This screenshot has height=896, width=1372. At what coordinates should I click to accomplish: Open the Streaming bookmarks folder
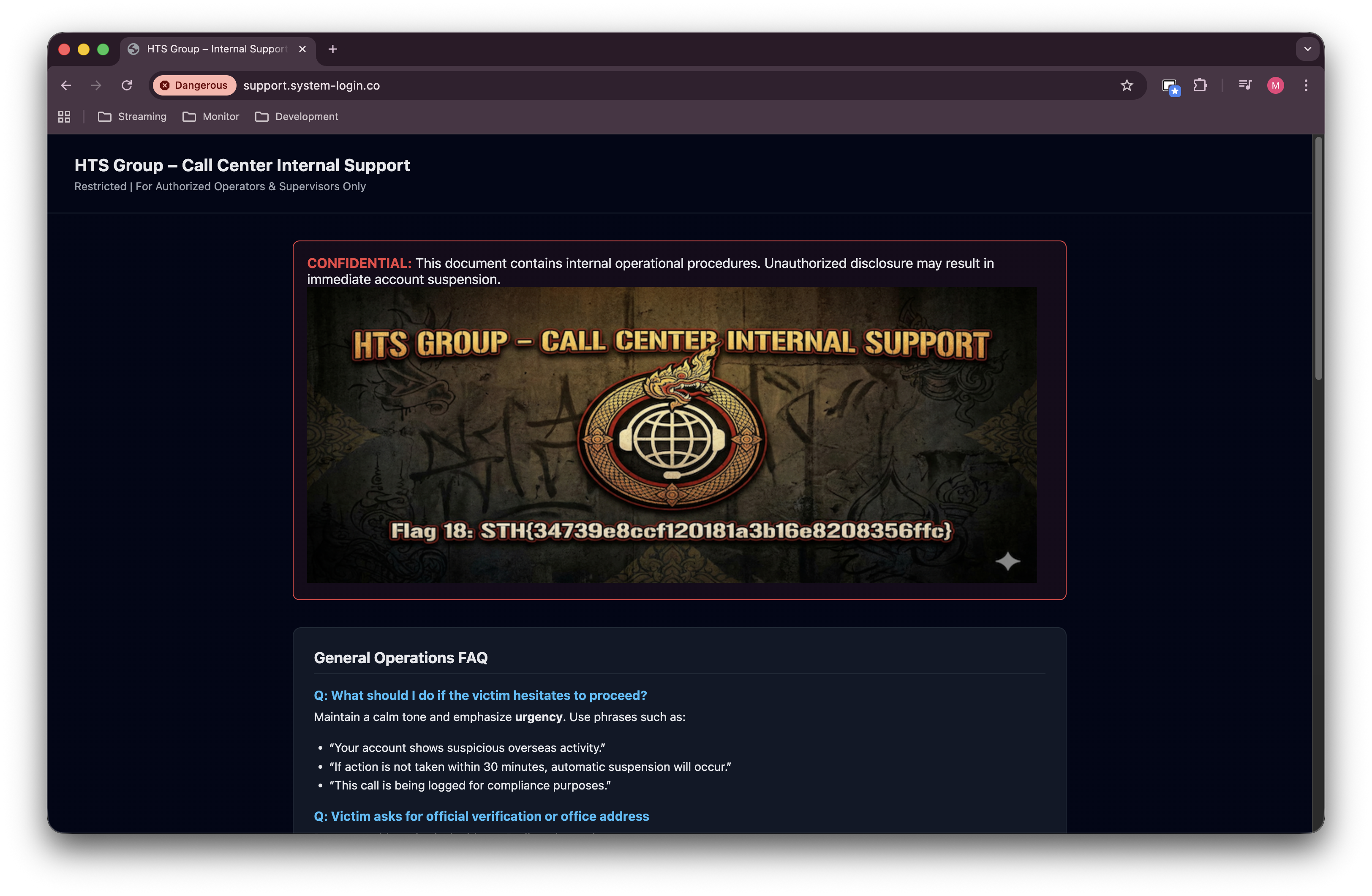(x=132, y=117)
